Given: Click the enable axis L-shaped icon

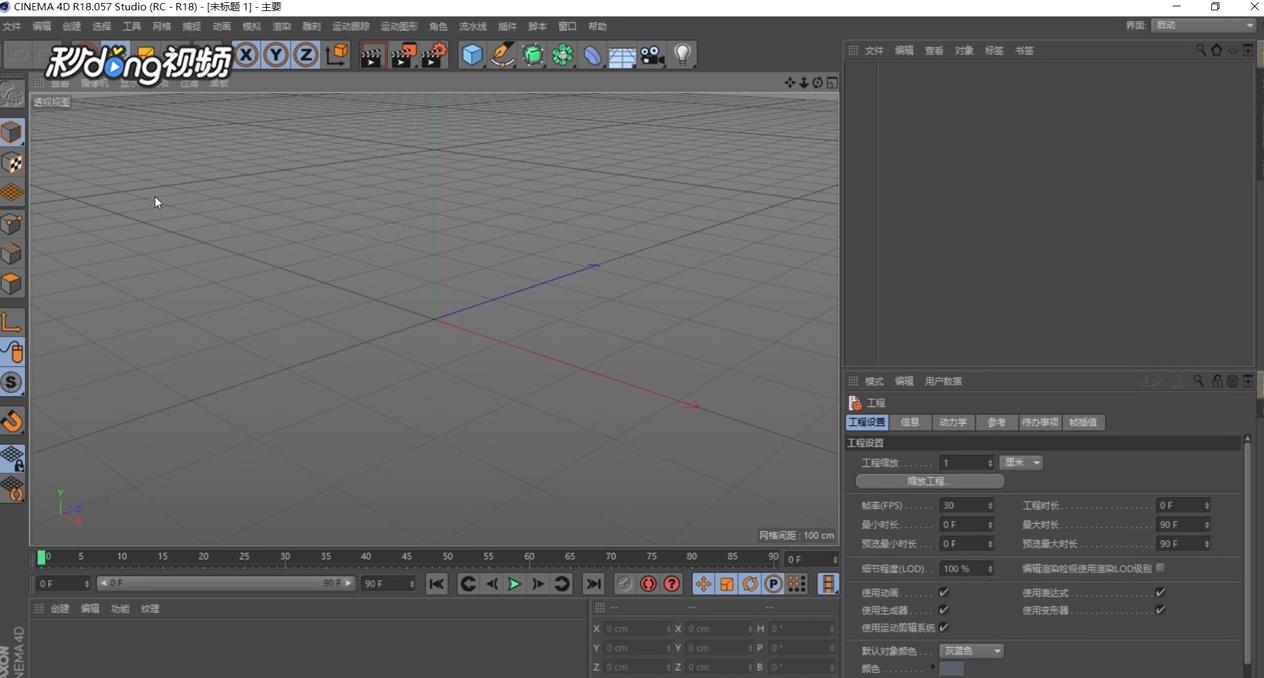Looking at the screenshot, I should (x=12, y=321).
